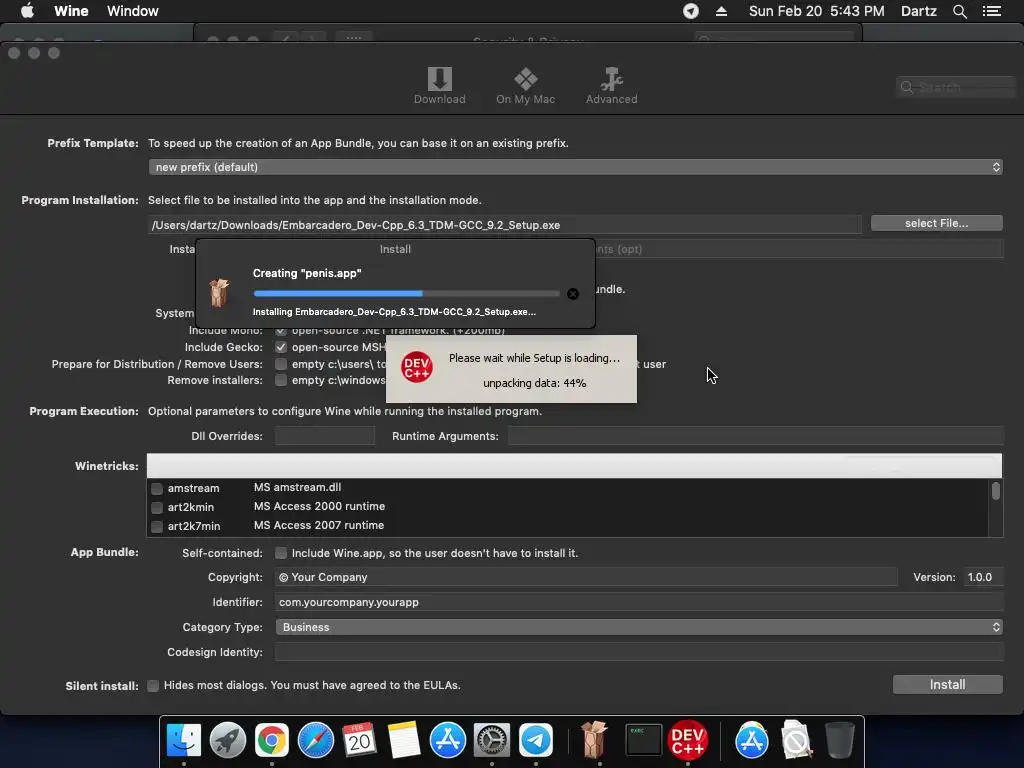Open the Window menu
Screen dimensions: 1024x768
point(133,11)
